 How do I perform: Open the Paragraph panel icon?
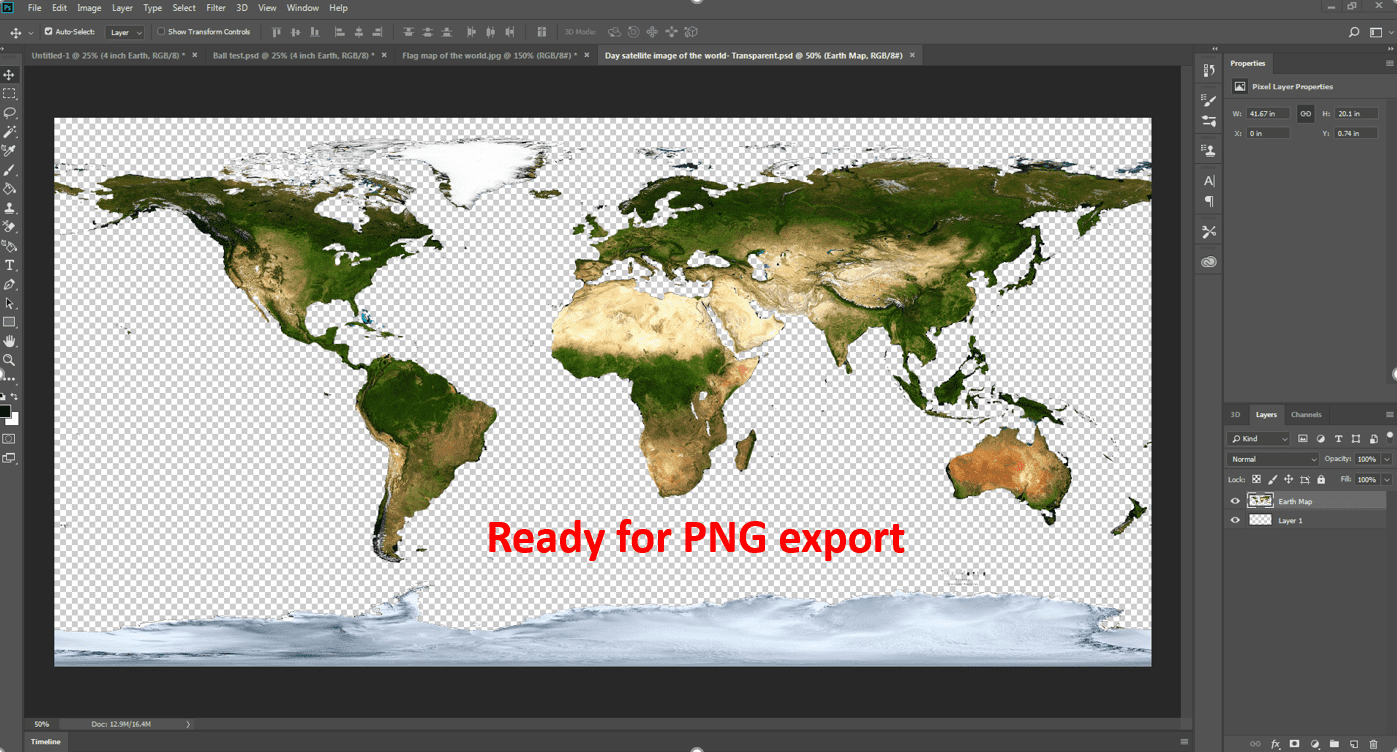(x=1209, y=201)
